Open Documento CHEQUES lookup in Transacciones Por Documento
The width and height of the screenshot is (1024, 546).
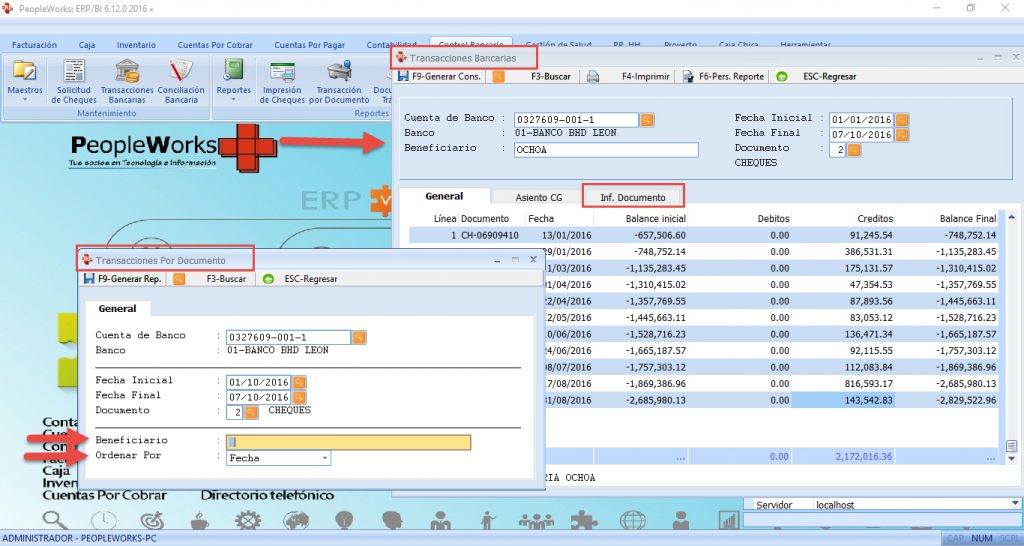click(x=251, y=412)
